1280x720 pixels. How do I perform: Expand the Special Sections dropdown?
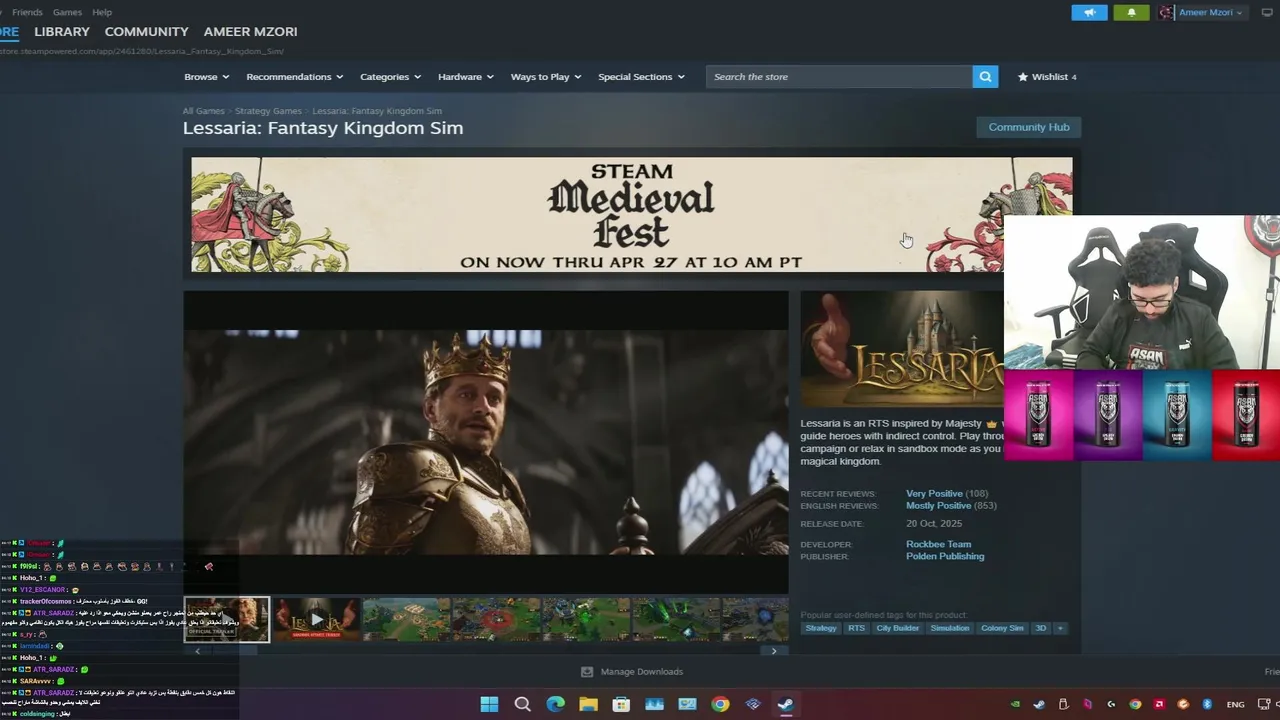tap(641, 77)
